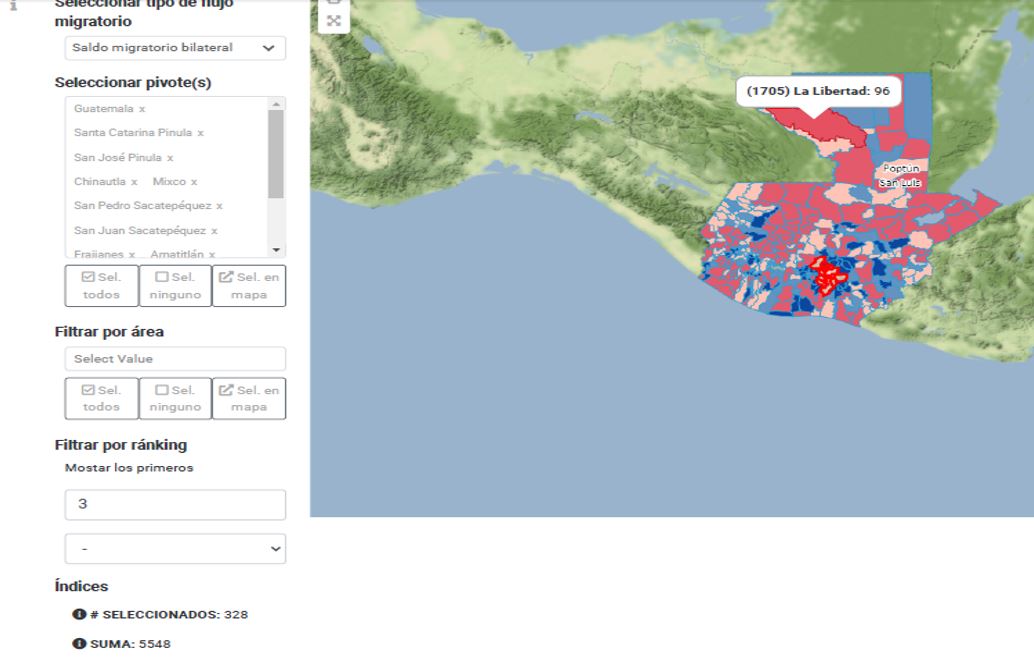Click info icon next to # SELECCIONADOS
This screenshot has height=661, width=1034.
click(79, 614)
